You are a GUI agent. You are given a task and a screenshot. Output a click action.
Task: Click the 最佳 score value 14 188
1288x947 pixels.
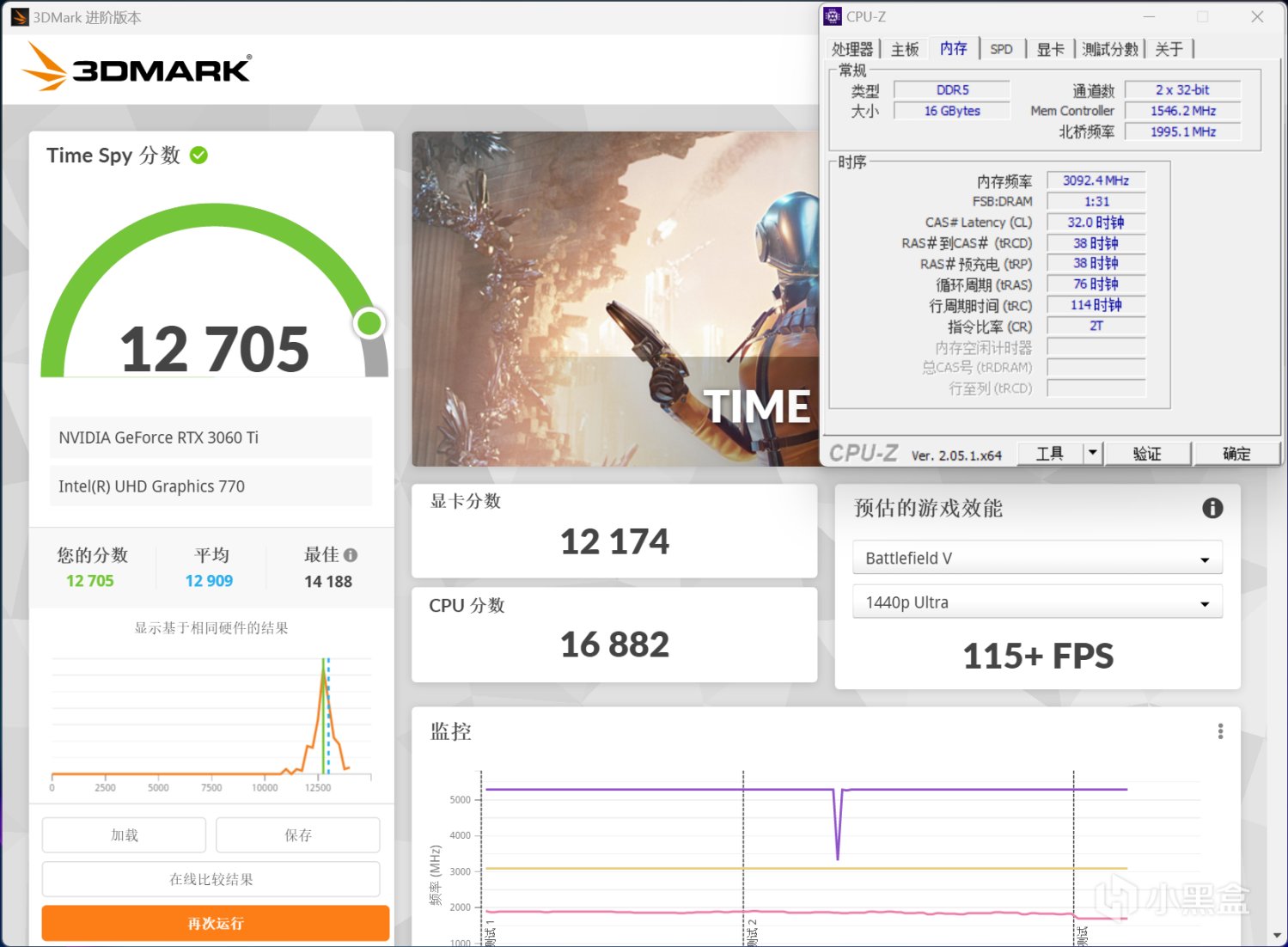pos(328,582)
